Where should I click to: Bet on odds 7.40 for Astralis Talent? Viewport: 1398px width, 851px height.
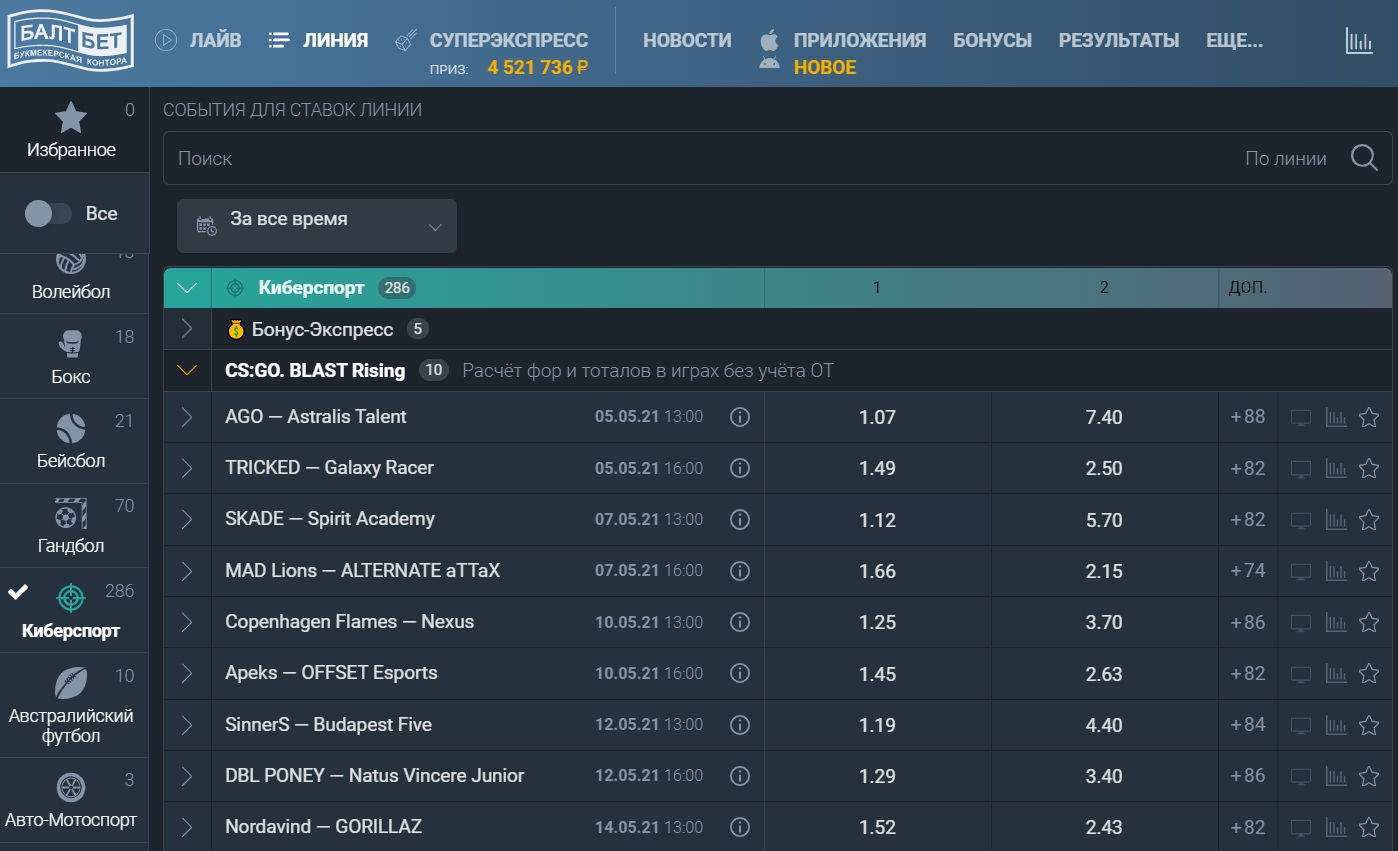pos(1103,417)
